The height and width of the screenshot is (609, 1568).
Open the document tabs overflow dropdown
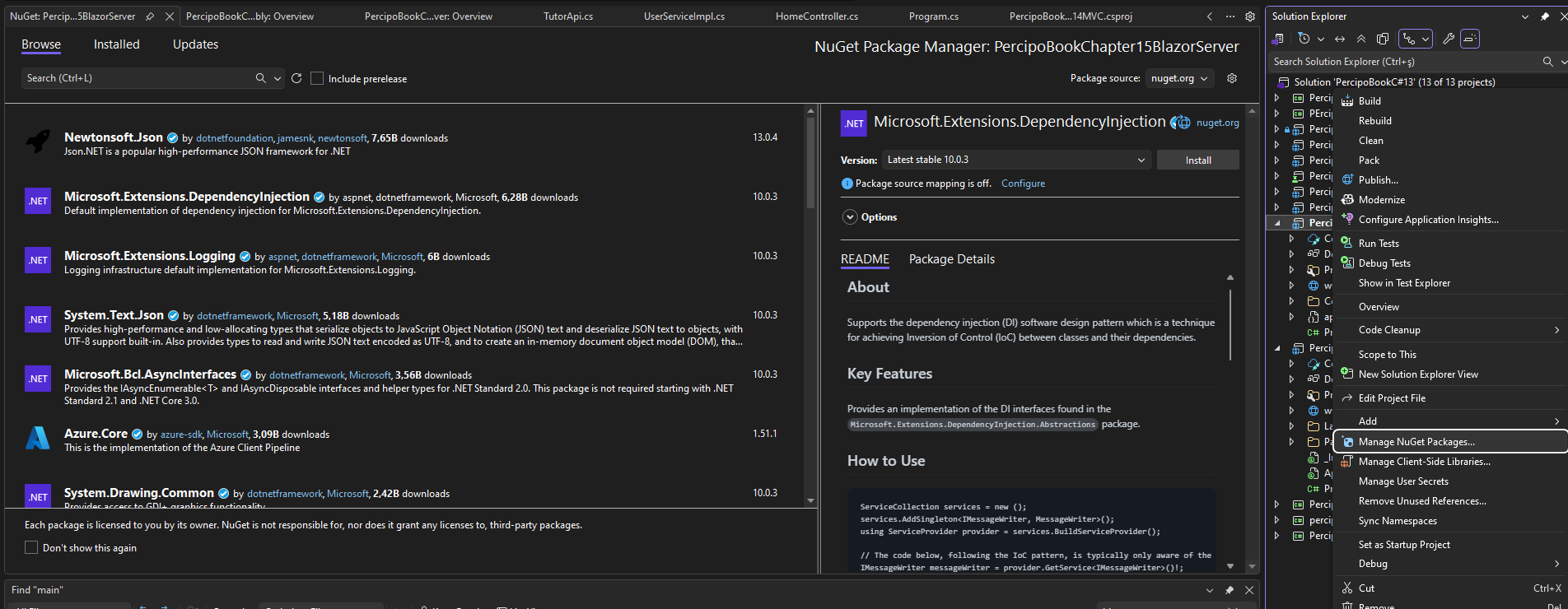pyautogui.click(x=1230, y=16)
